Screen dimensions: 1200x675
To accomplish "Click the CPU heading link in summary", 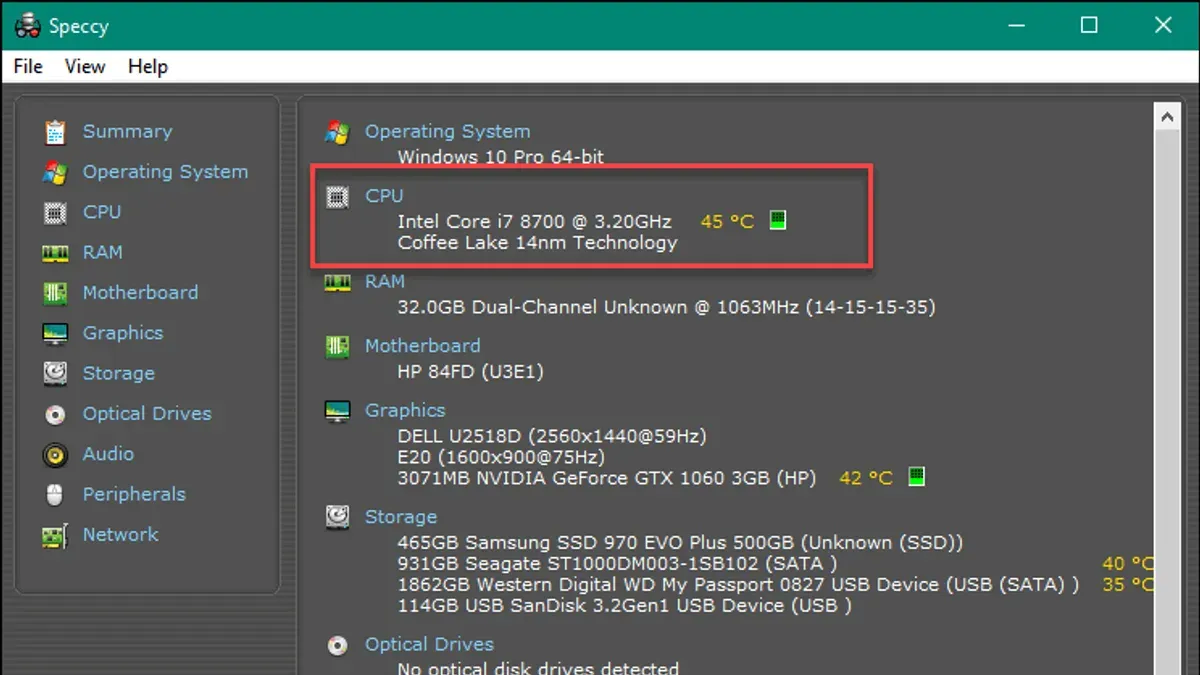I will 384,197.
